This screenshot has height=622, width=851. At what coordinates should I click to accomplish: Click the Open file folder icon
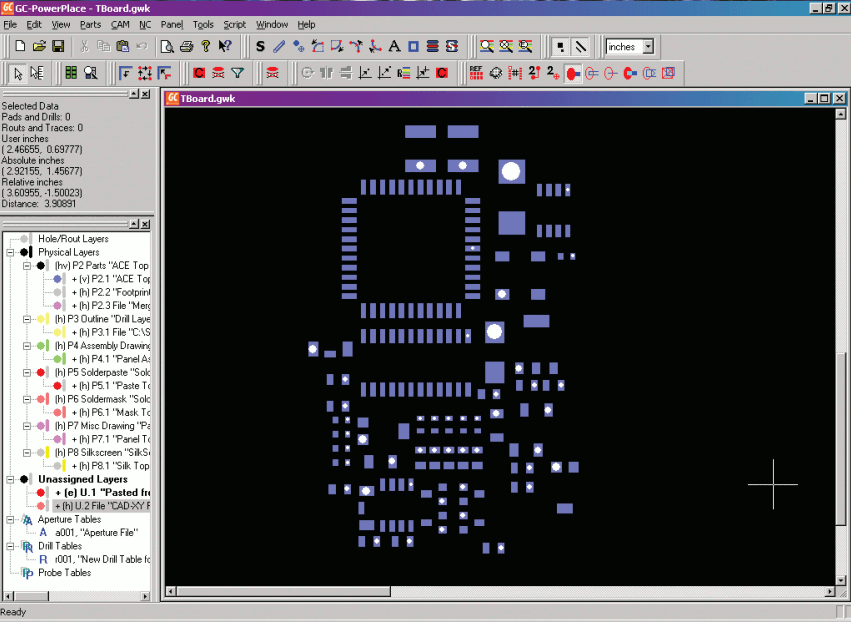point(39,46)
